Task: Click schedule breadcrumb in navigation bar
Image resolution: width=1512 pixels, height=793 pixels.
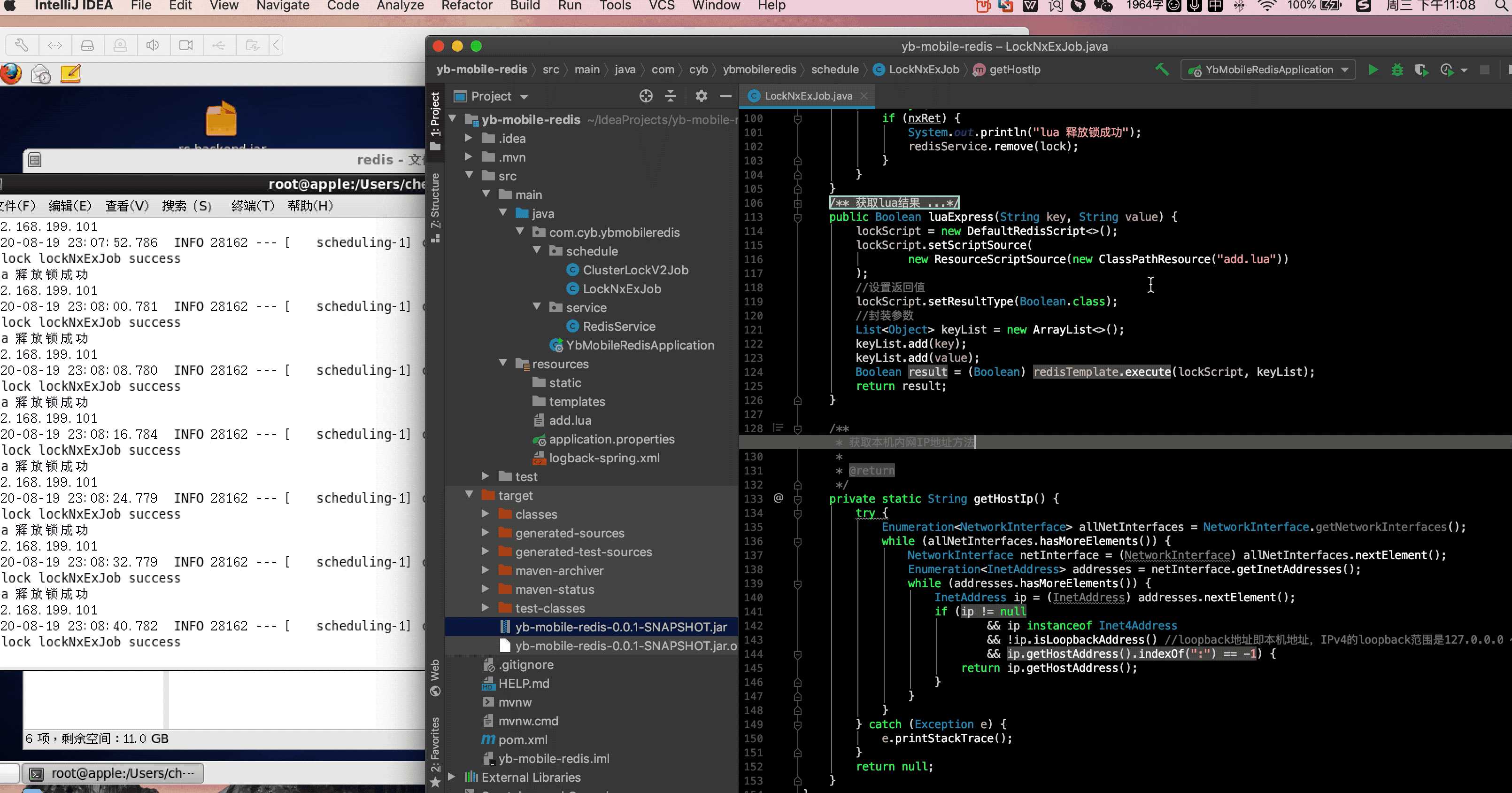Action: click(835, 70)
